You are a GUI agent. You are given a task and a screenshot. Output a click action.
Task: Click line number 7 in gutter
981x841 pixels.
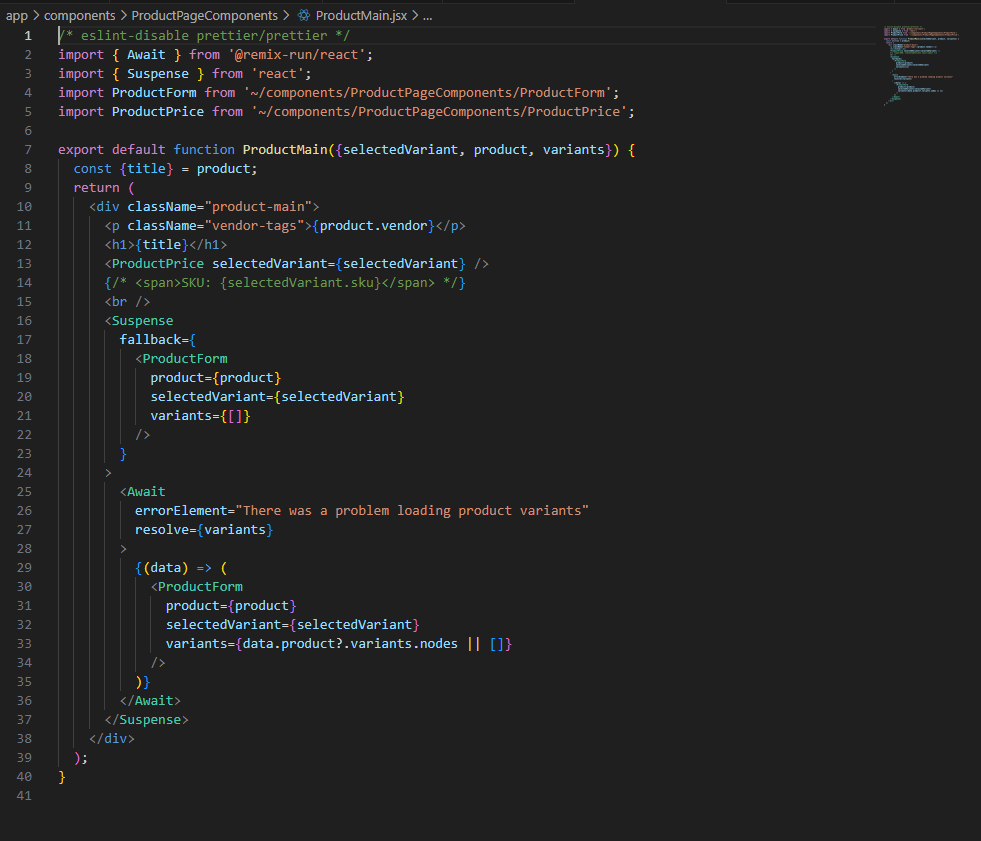[x=28, y=150]
